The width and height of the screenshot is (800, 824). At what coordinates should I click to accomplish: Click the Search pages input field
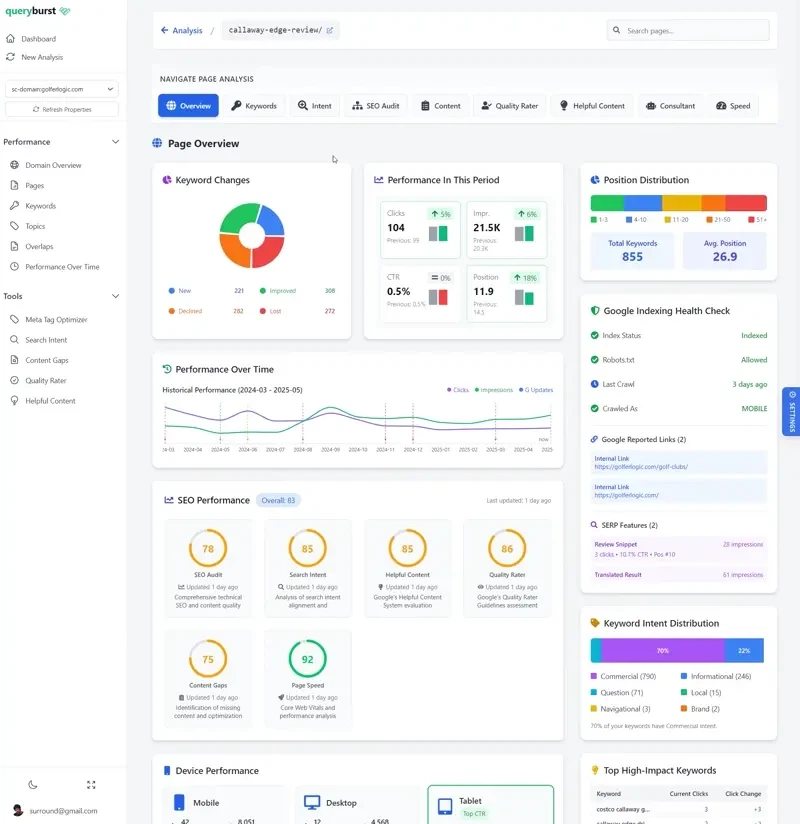point(688,30)
